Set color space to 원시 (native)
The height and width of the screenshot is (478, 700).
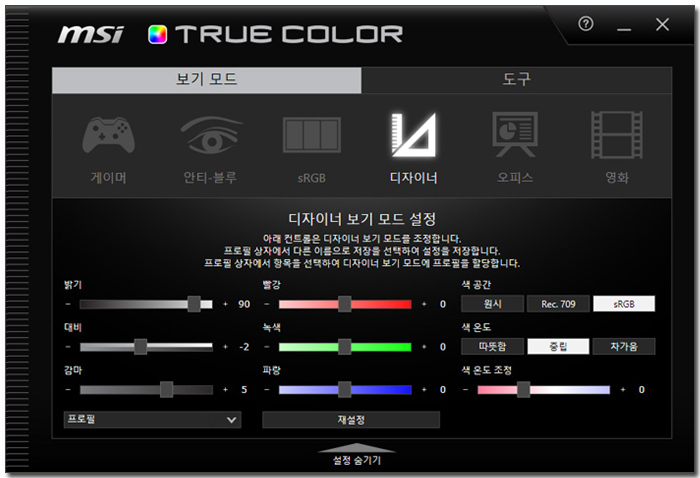coord(491,304)
